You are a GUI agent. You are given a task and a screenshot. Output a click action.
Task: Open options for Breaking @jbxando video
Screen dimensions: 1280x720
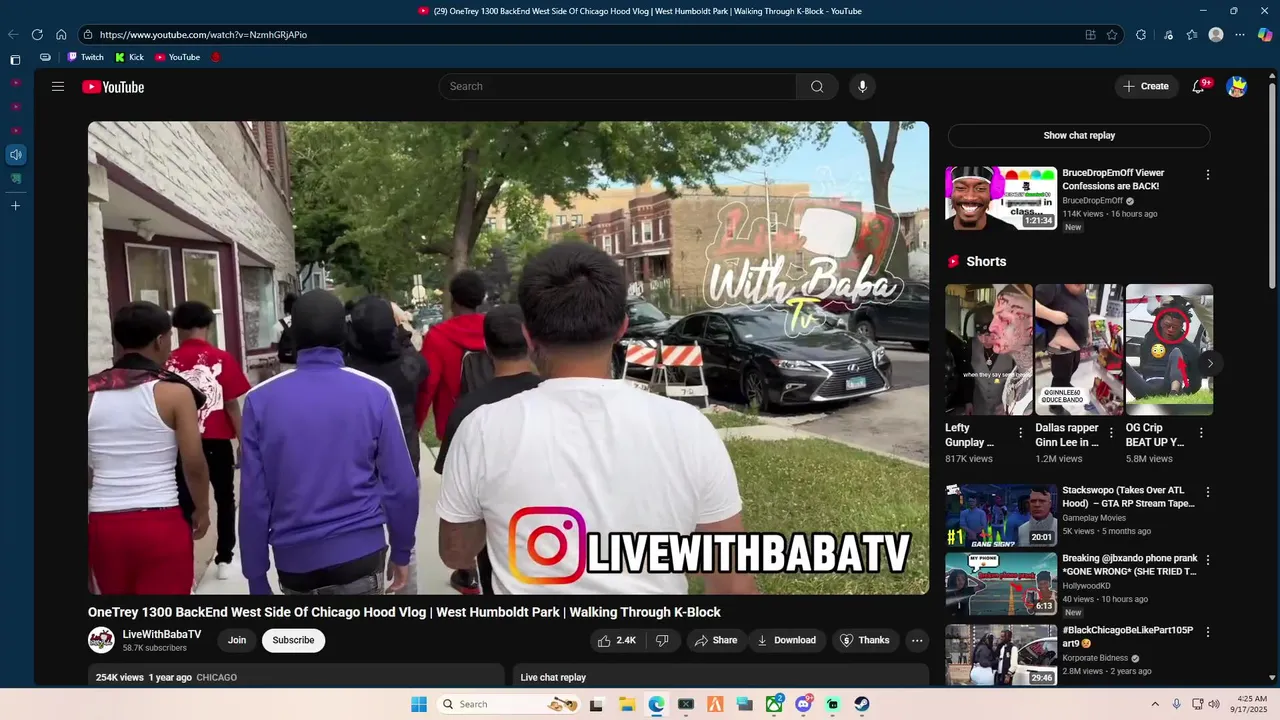[1207, 560]
